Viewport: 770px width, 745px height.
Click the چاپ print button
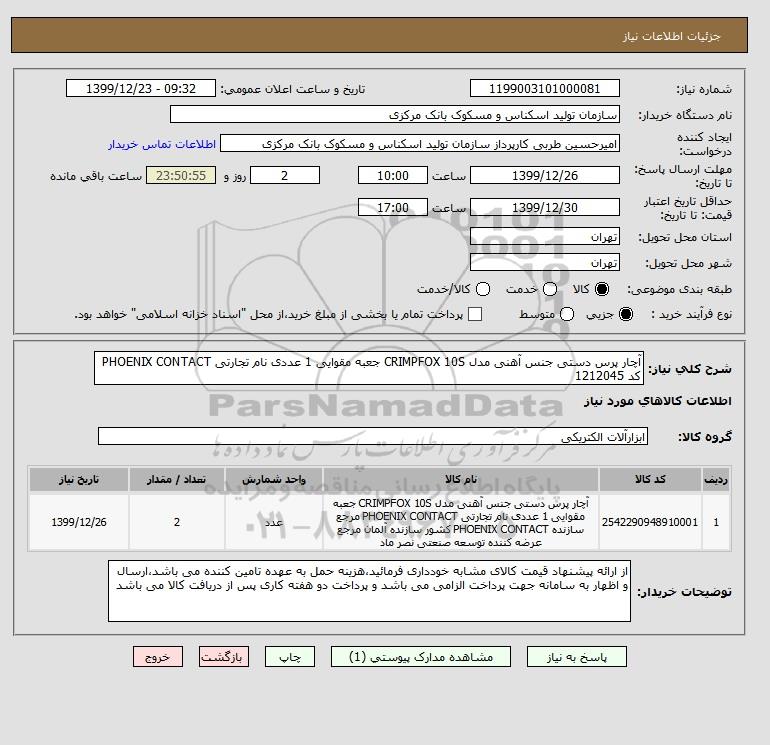(x=290, y=657)
